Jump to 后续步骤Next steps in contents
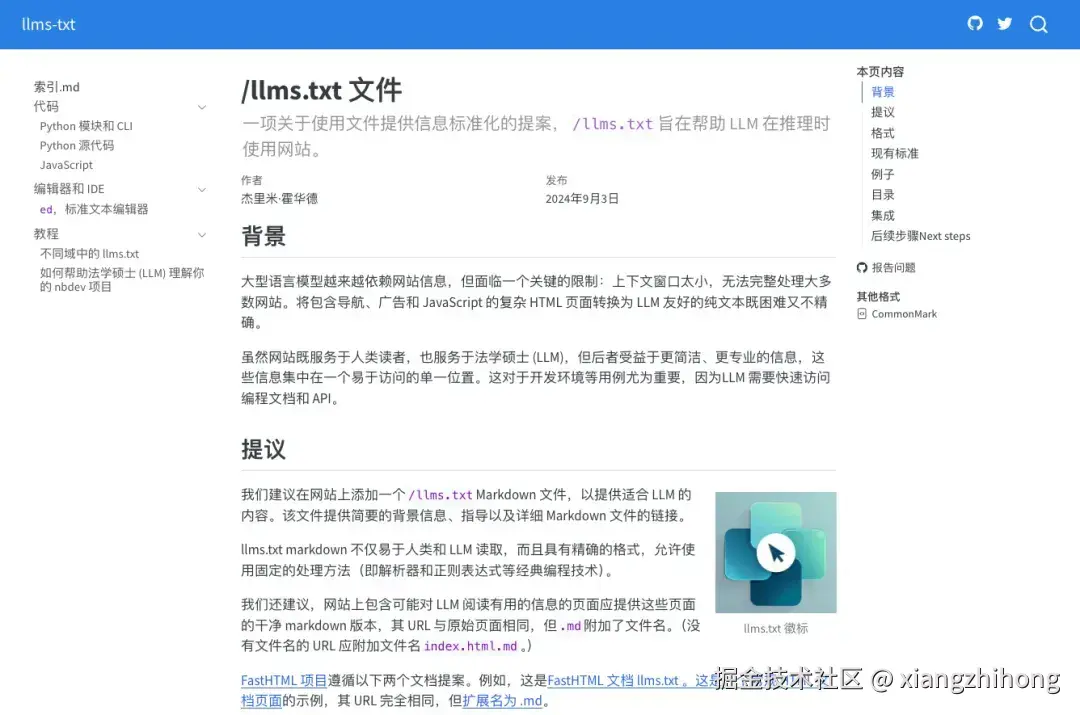The width and height of the screenshot is (1080, 715). click(920, 236)
